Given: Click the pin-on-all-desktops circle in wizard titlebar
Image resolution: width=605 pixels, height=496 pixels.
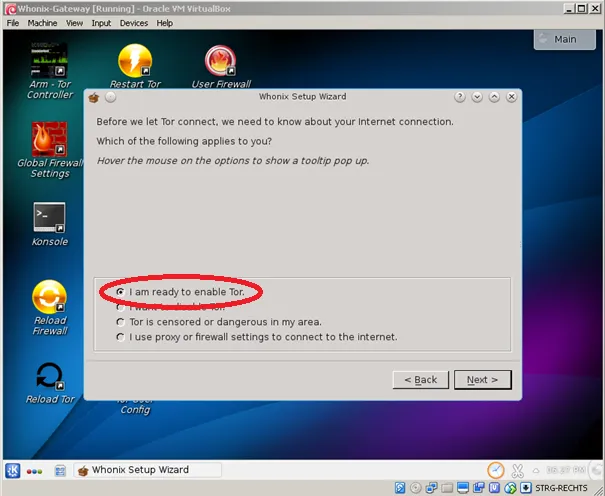Looking at the screenshot, I should (111, 97).
